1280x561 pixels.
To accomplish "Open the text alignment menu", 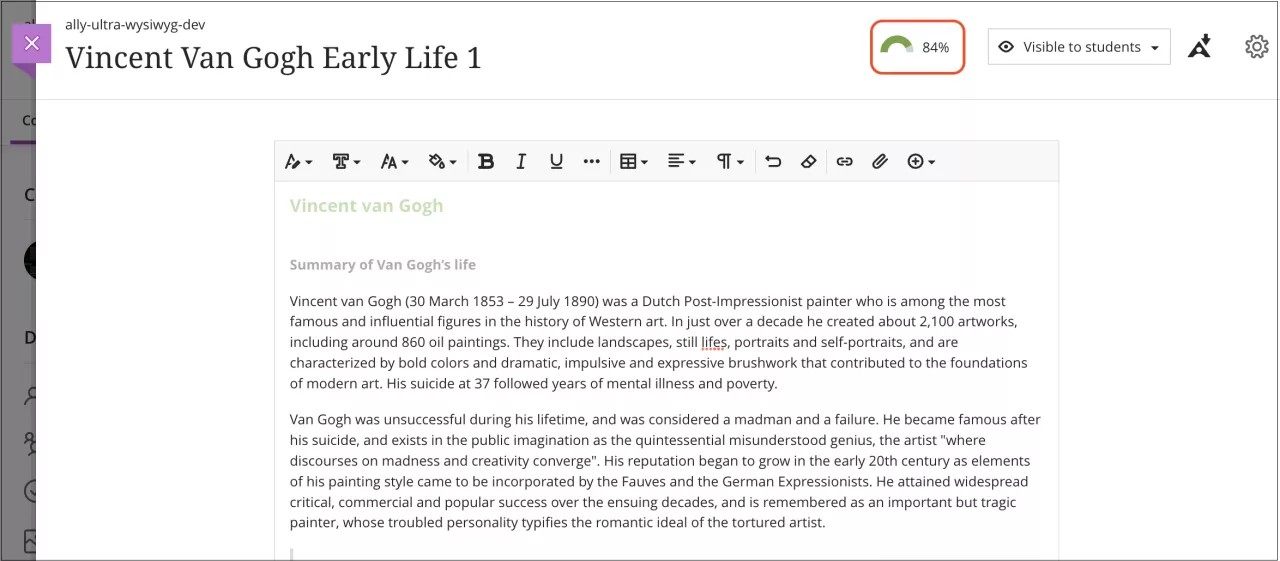I will (x=681, y=161).
